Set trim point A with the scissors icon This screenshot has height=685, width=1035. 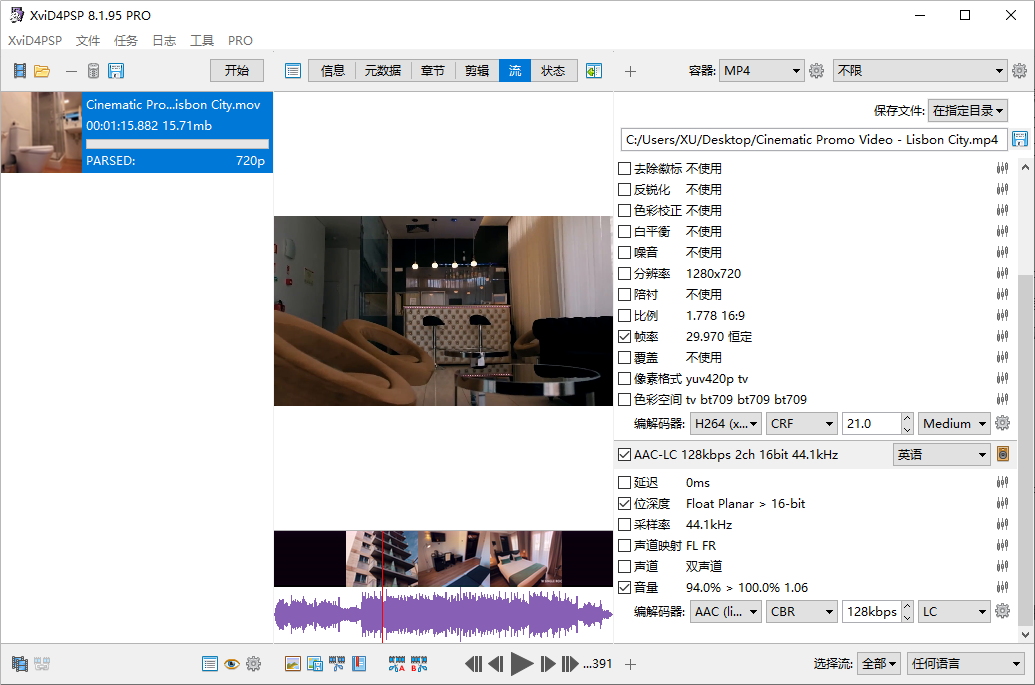(x=397, y=663)
